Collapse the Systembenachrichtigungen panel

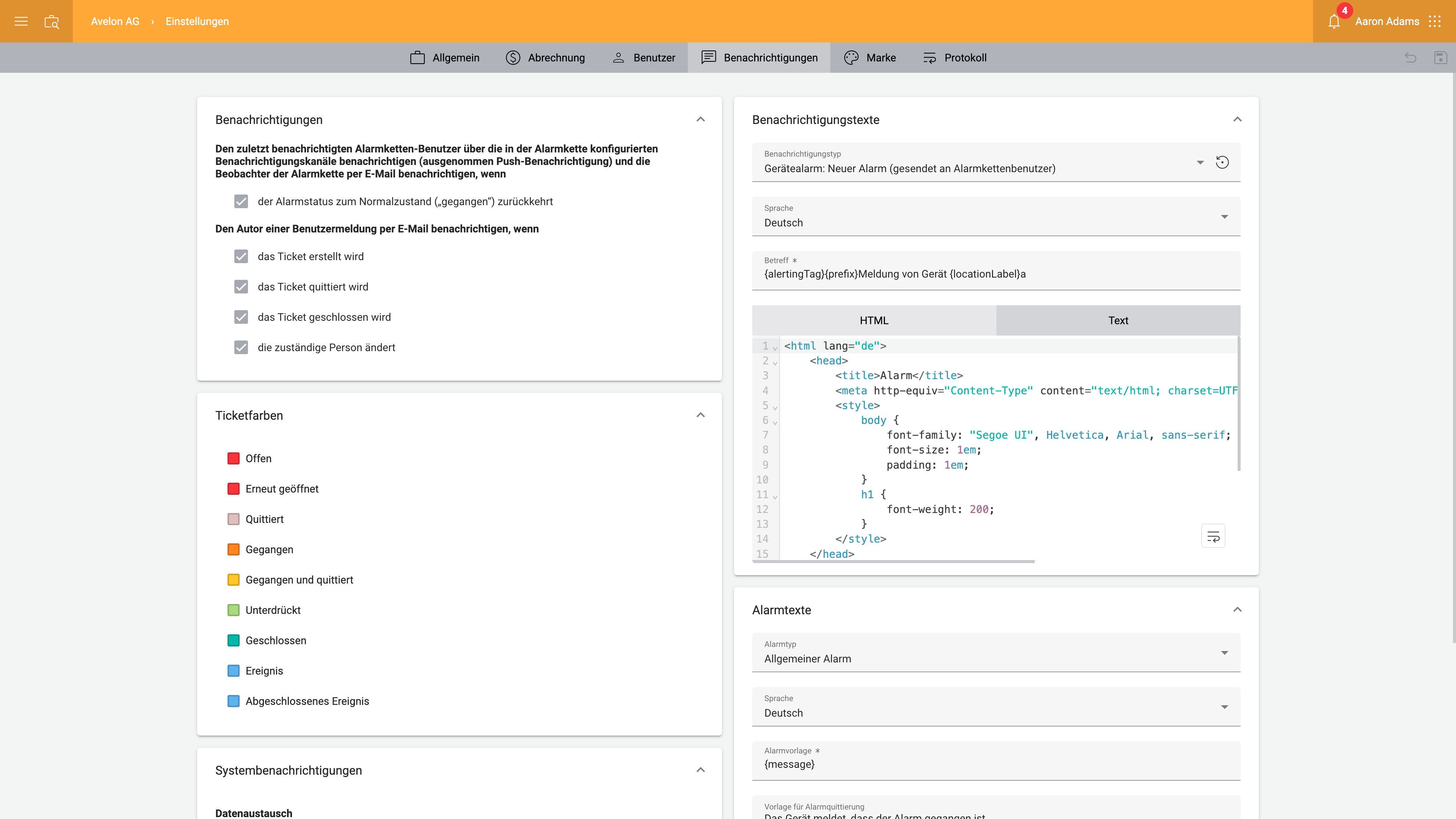[700, 770]
